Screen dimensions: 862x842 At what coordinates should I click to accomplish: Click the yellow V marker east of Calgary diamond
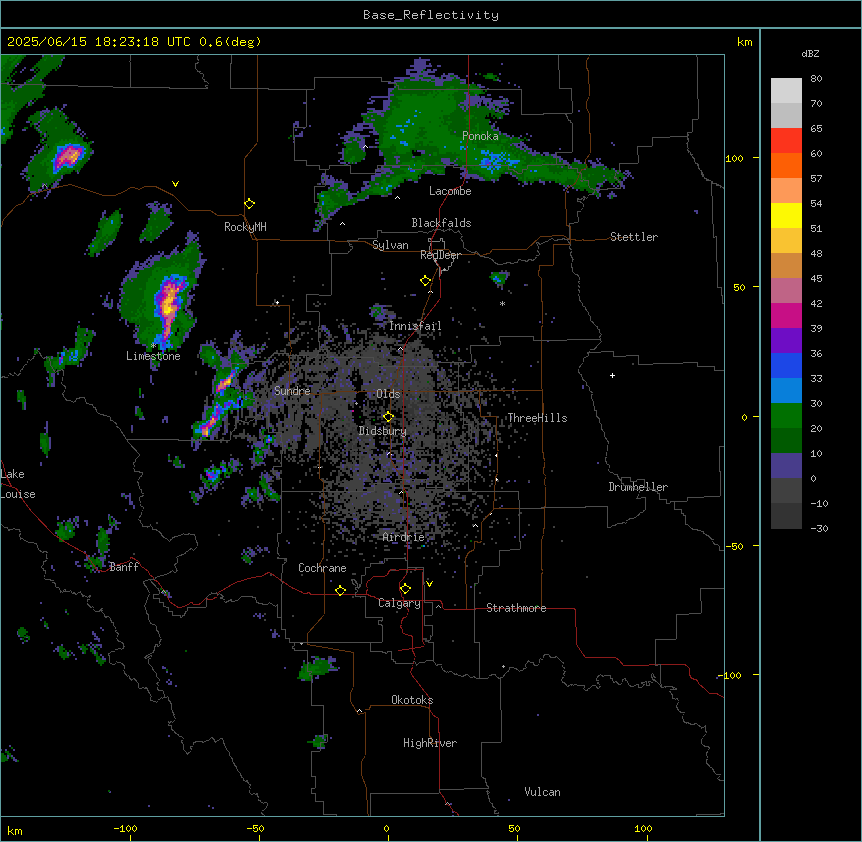coord(429,584)
